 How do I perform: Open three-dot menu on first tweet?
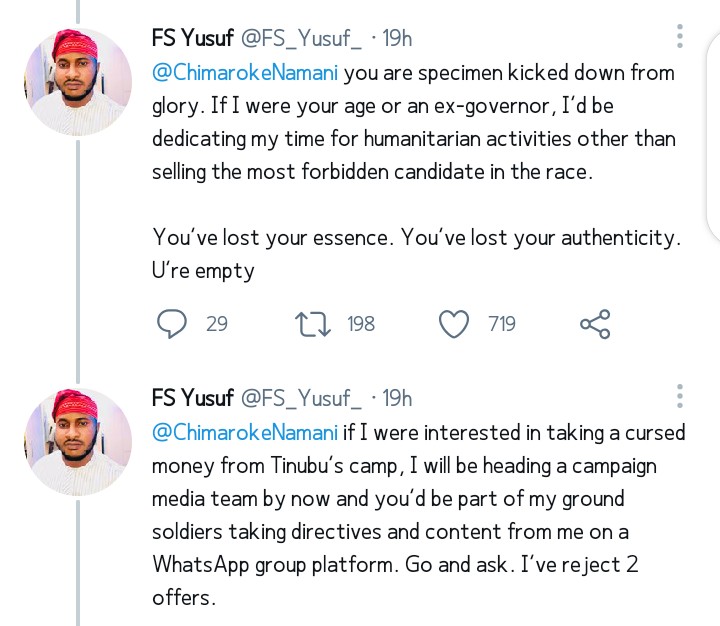coord(680,37)
